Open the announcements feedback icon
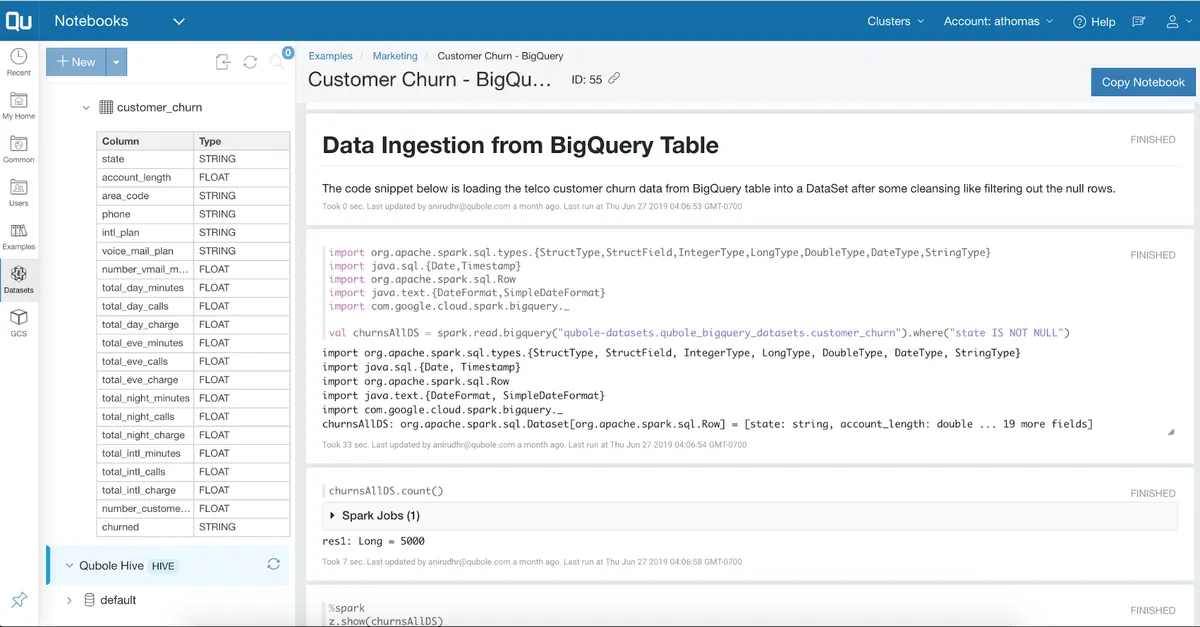Screen dimensions: 1200x627 (x=1138, y=21)
